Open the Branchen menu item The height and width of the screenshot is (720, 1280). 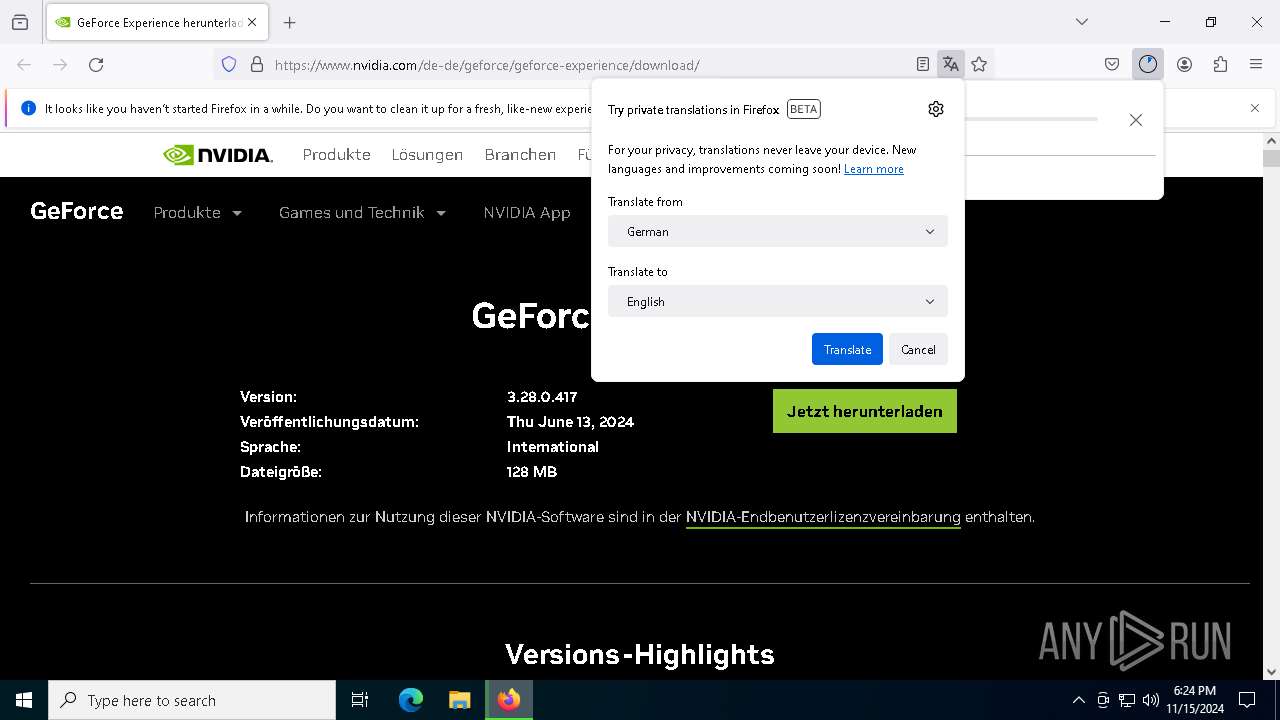(520, 155)
